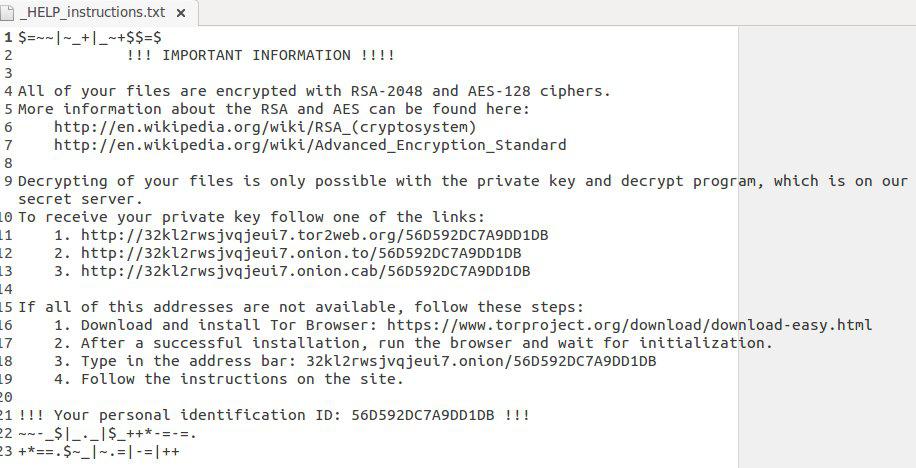The width and height of the screenshot is (916, 468).
Task: Click the first symbol line at top
Action: point(91,37)
